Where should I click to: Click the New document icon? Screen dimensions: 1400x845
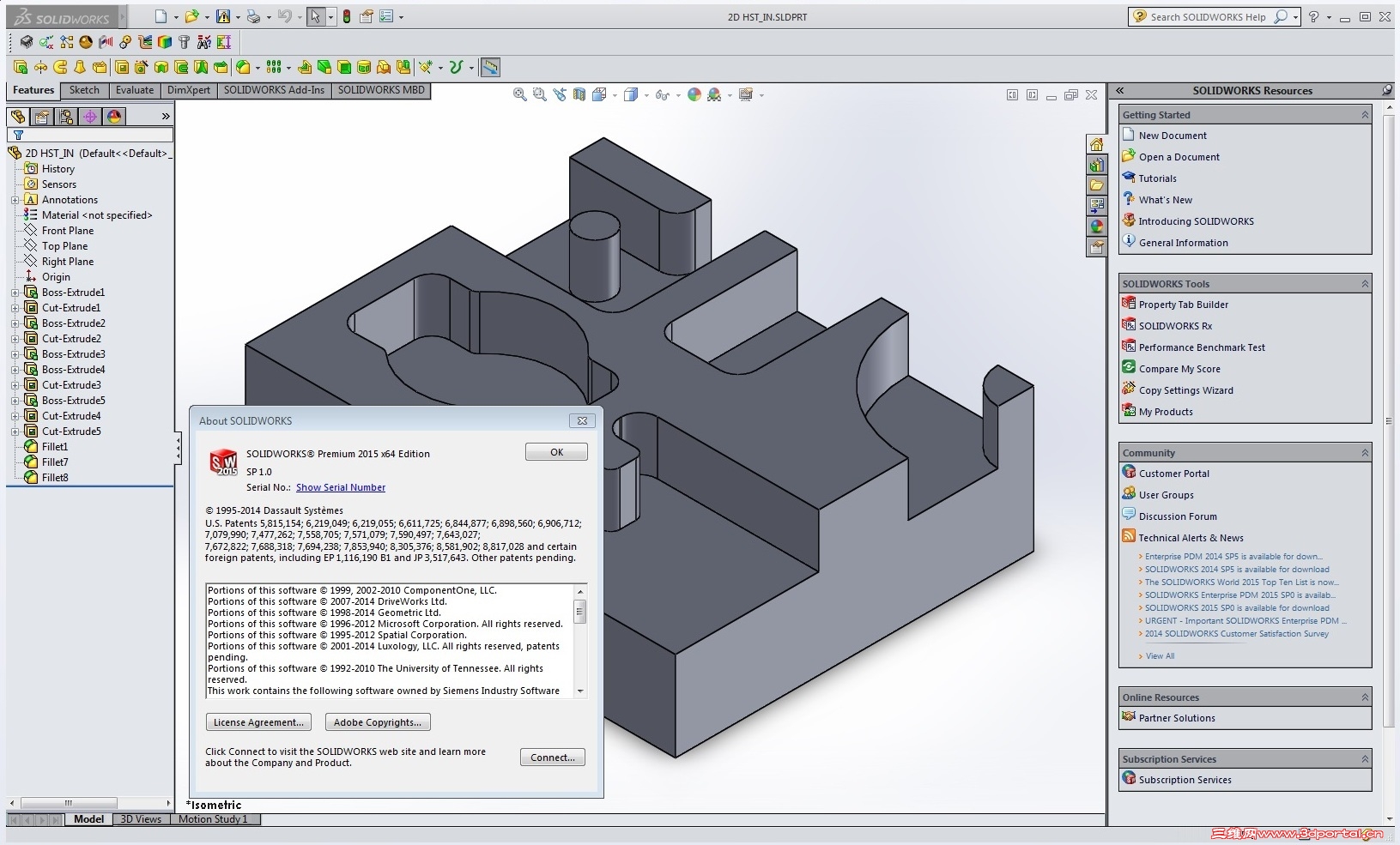click(161, 16)
